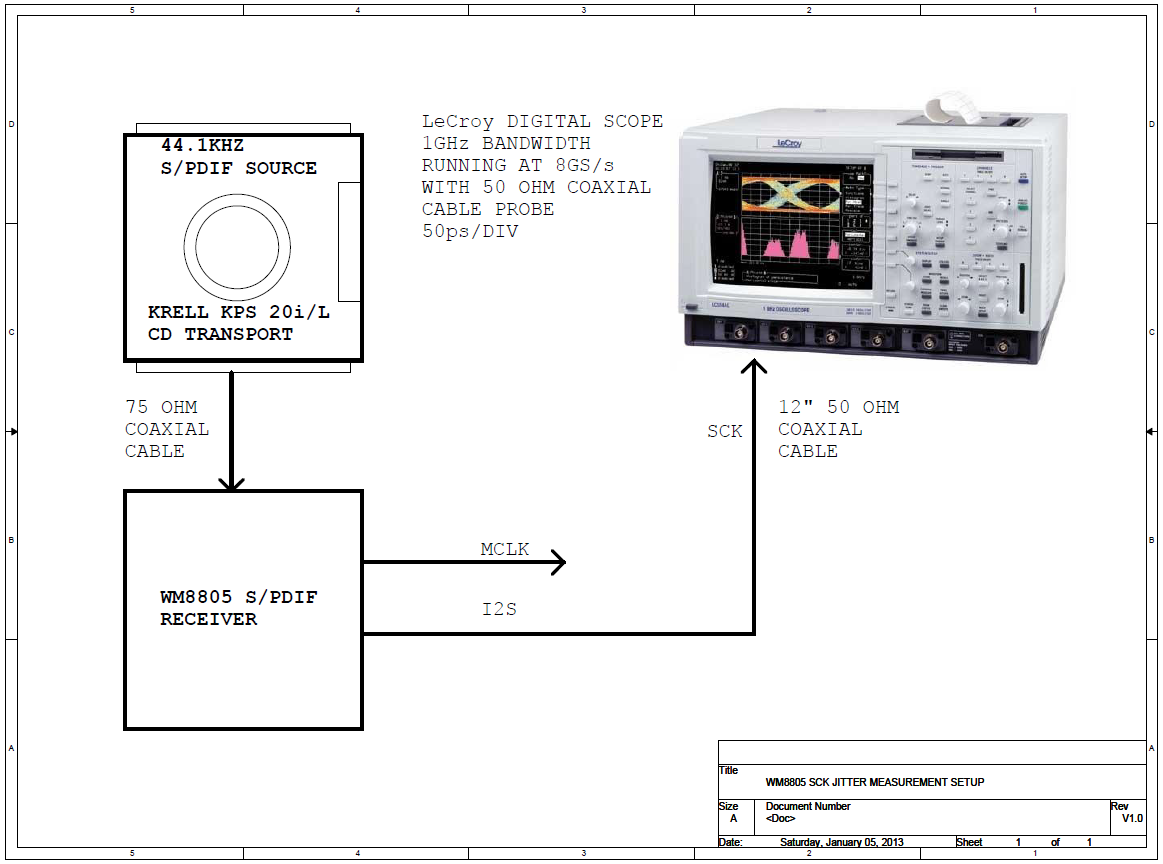The image size is (1163, 864).
Task: Click the "LeCroy DIGITAL SCOPE" heading text
Action: click(x=542, y=122)
